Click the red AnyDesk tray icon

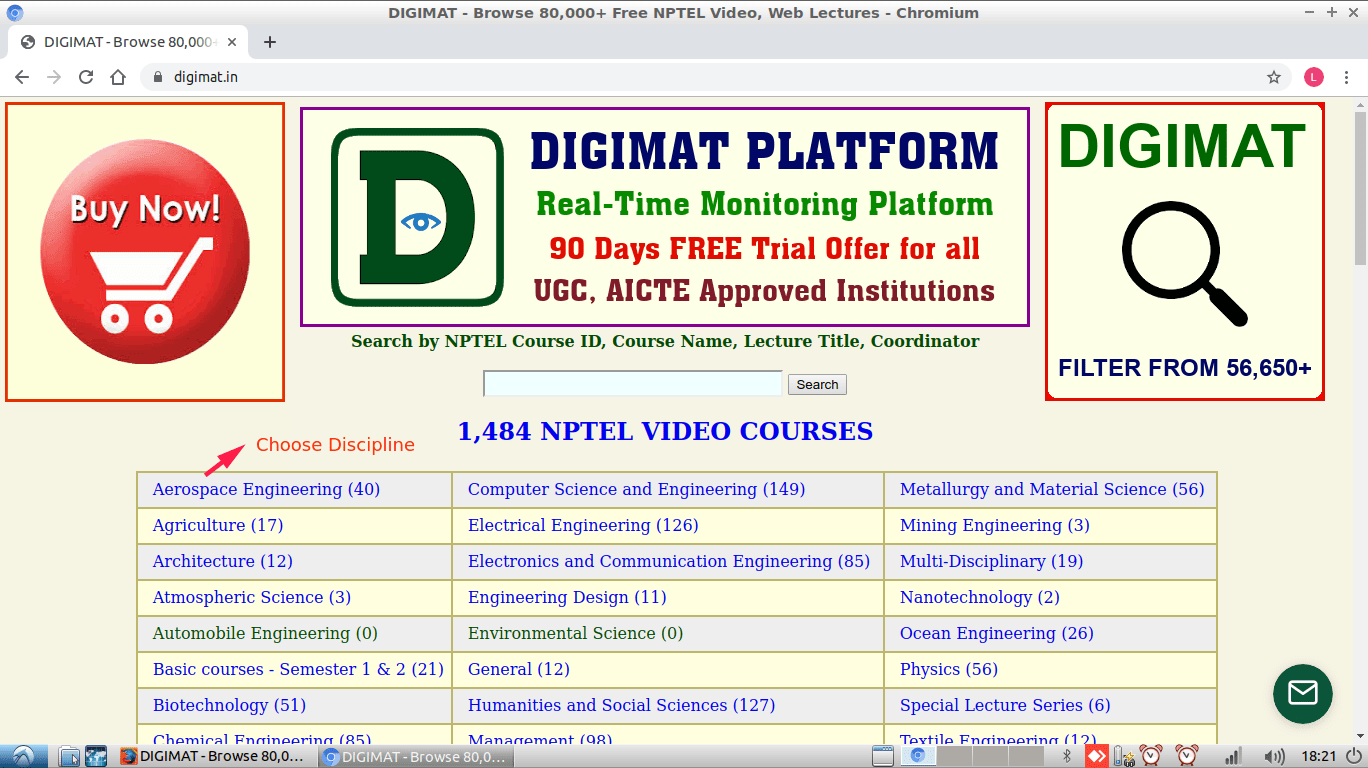click(1097, 756)
